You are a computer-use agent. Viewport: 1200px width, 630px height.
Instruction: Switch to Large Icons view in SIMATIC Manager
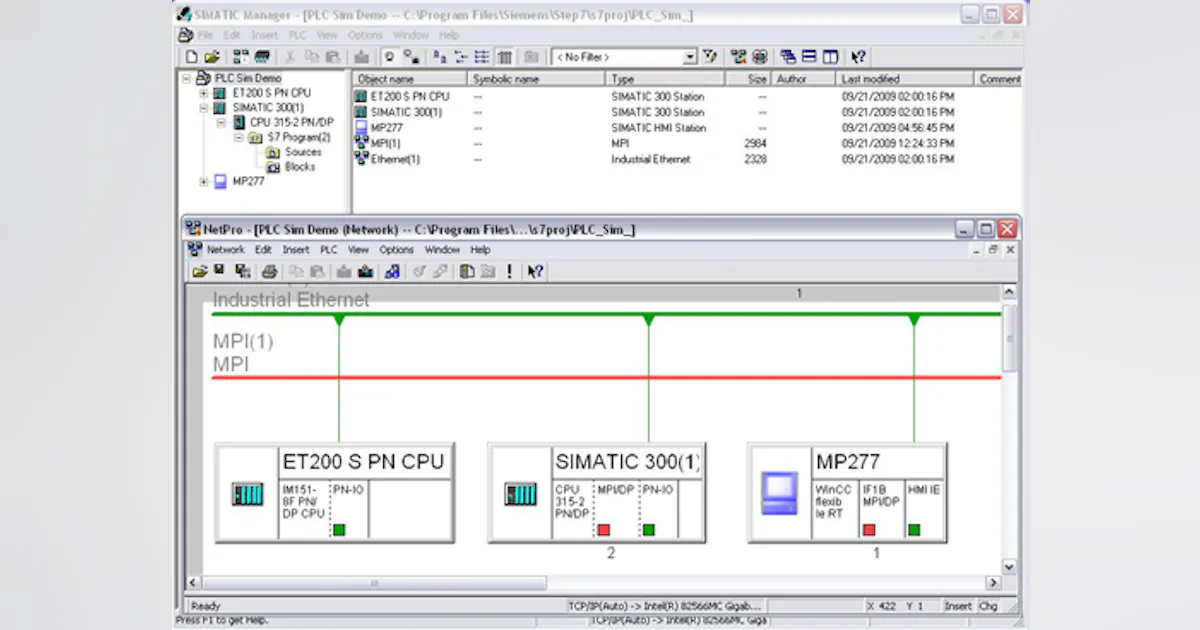tap(440, 57)
